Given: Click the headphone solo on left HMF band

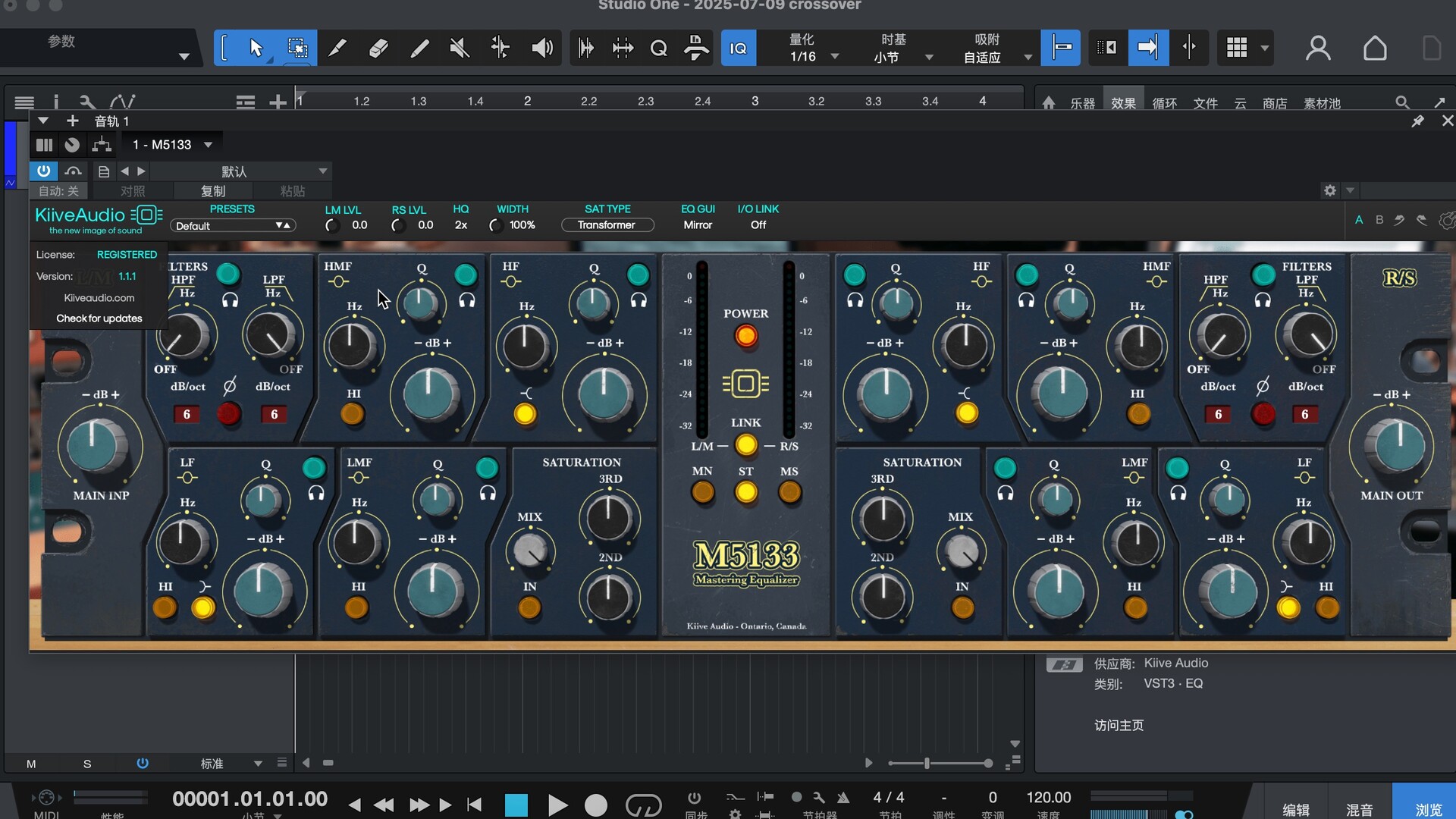Looking at the screenshot, I should pos(467,300).
